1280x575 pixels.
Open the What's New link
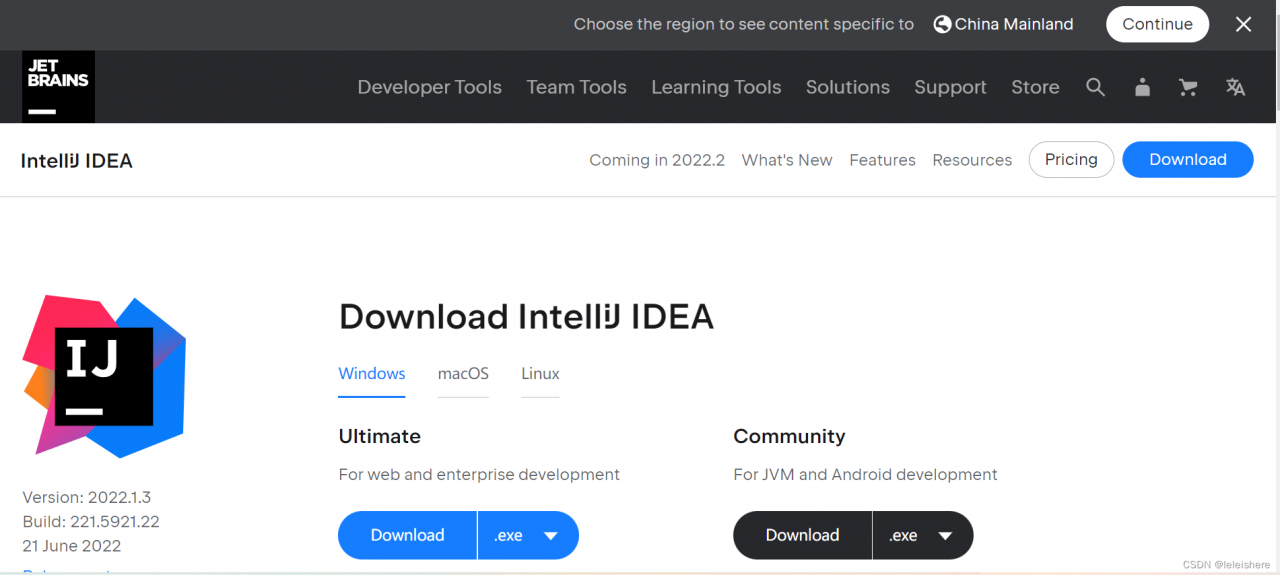click(x=787, y=160)
